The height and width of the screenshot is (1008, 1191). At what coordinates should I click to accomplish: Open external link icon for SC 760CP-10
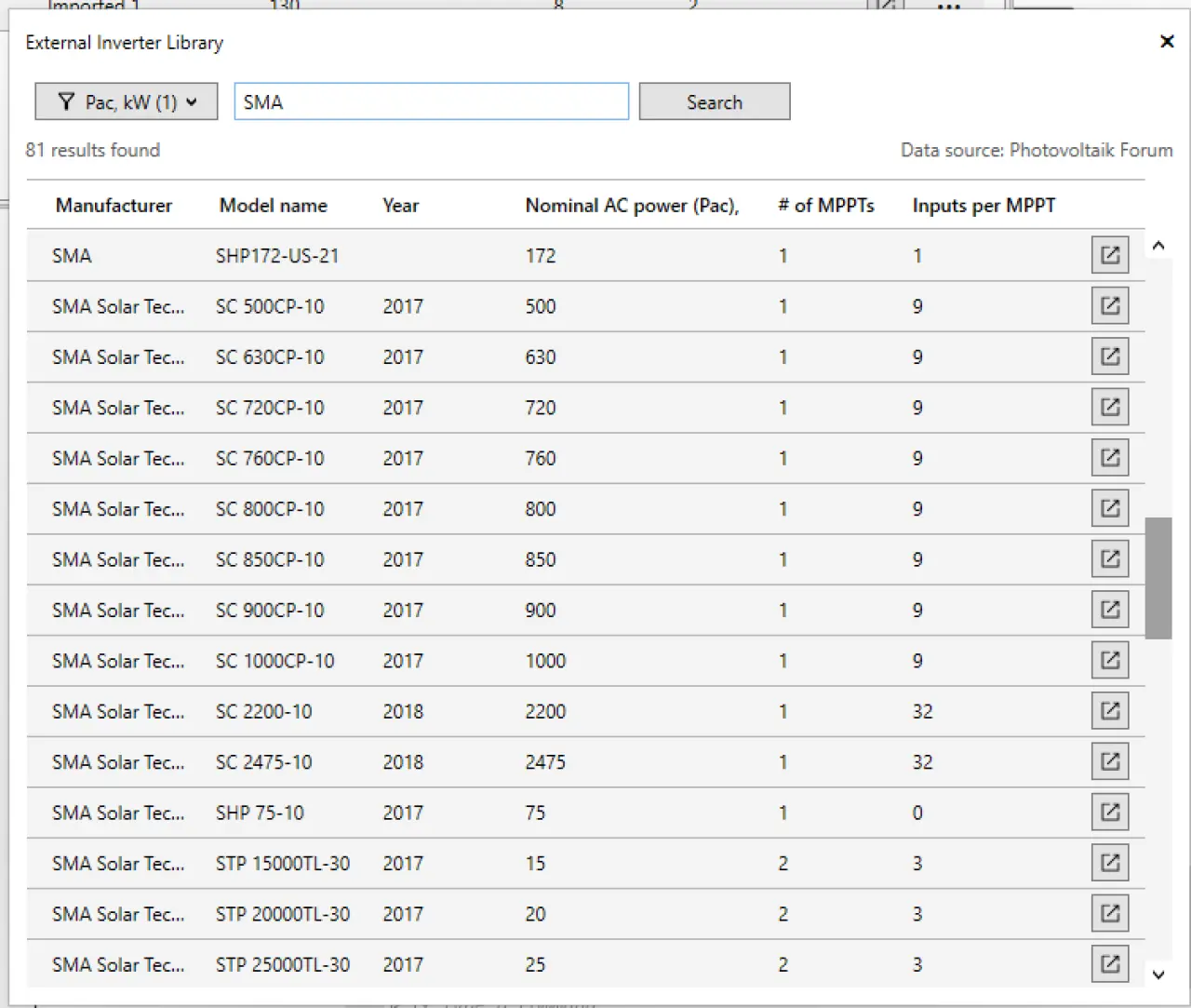[x=1109, y=458]
